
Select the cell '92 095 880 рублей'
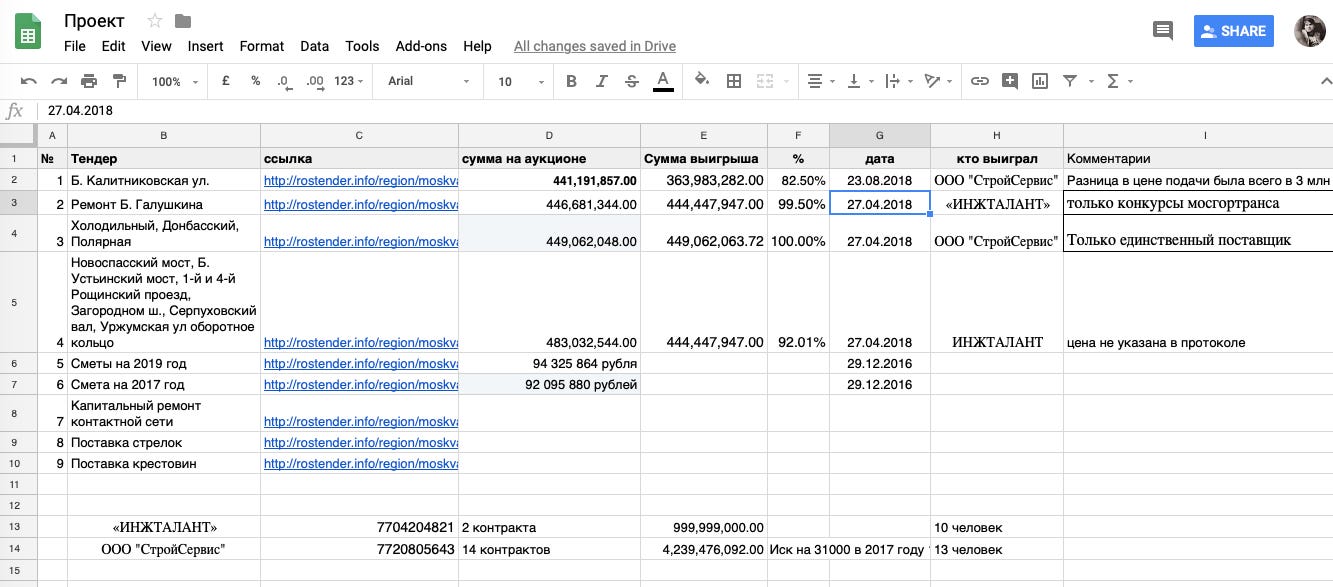tap(549, 384)
